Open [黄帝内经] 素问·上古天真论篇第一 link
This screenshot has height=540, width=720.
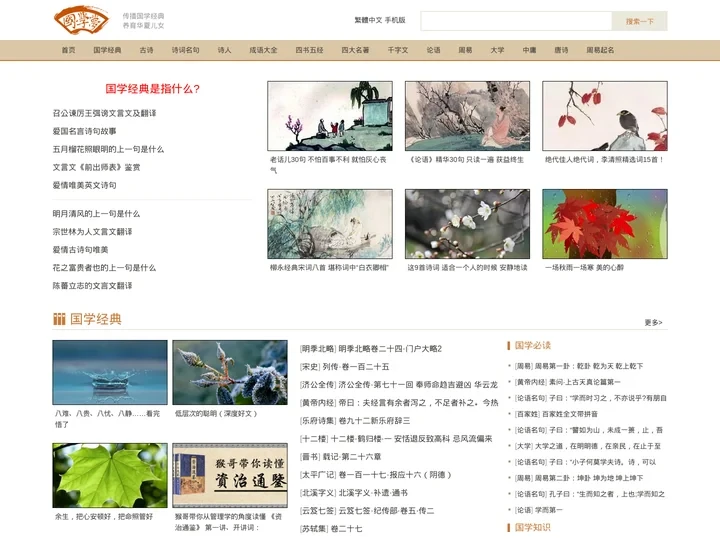click(567, 382)
